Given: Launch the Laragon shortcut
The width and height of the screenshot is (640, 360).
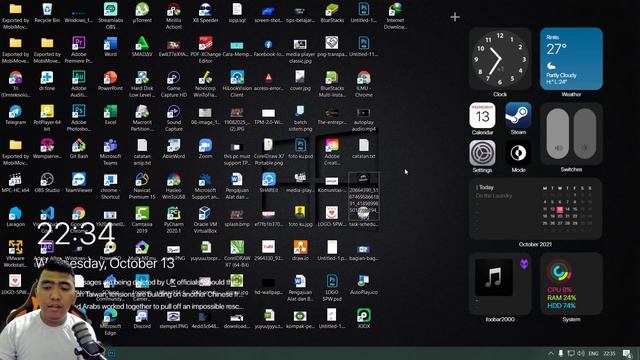Looking at the screenshot, I should pyautogui.click(x=16, y=216).
